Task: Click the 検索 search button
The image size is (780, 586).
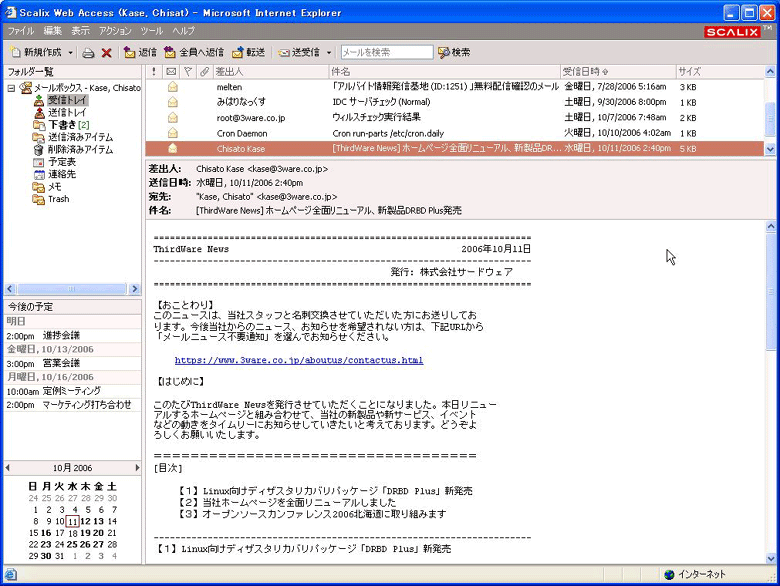Action: [x=454, y=52]
